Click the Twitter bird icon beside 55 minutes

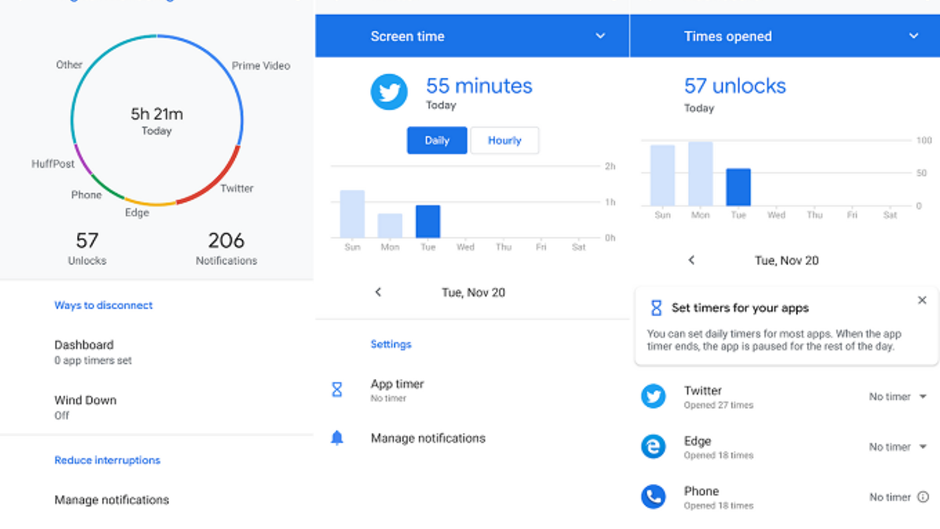[x=389, y=92]
